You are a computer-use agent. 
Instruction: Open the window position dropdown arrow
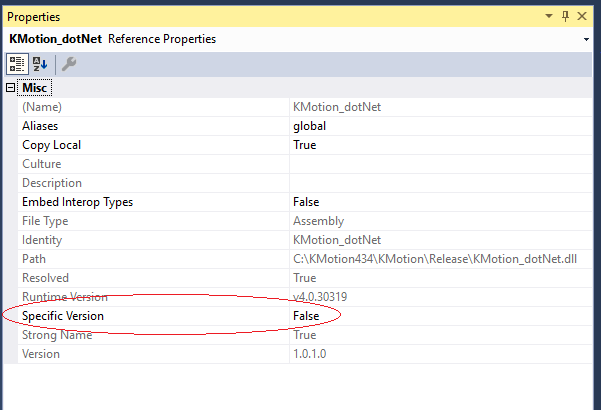[x=549, y=17]
